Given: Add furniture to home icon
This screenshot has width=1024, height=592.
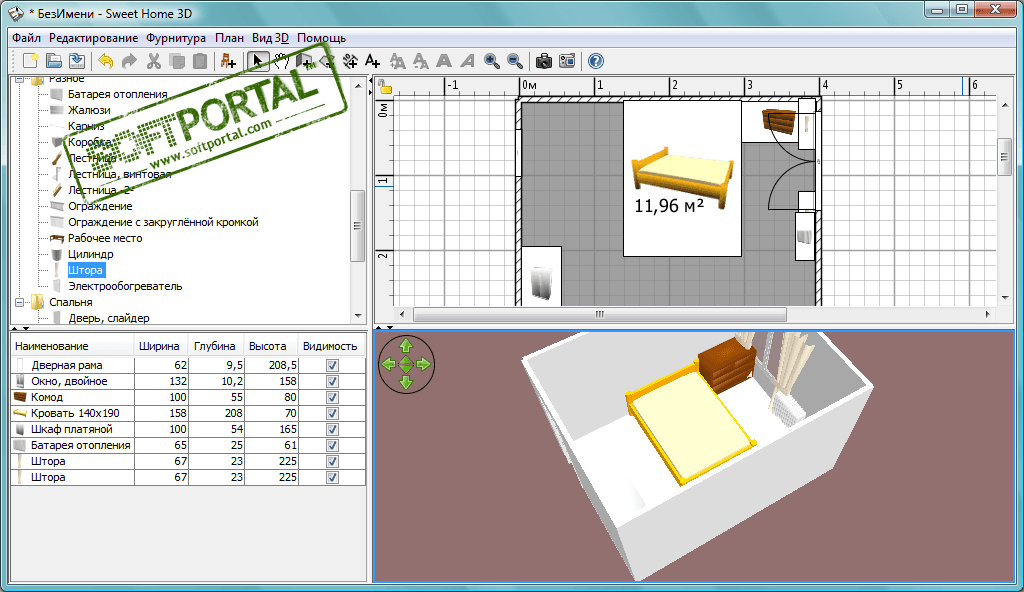Looking at the screenshot, I should (x=228, y=61).
